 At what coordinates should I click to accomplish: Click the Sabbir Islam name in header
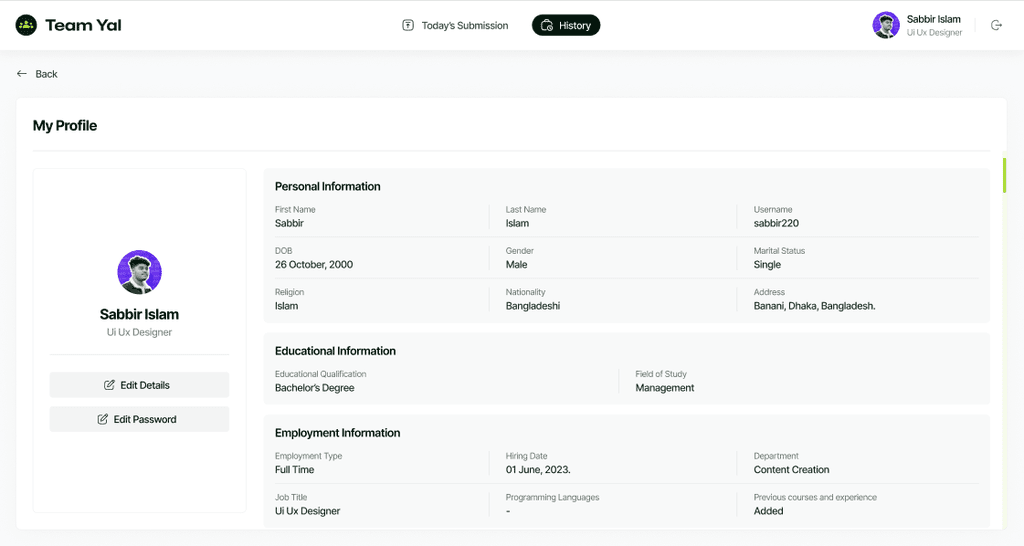coord(933,19)
